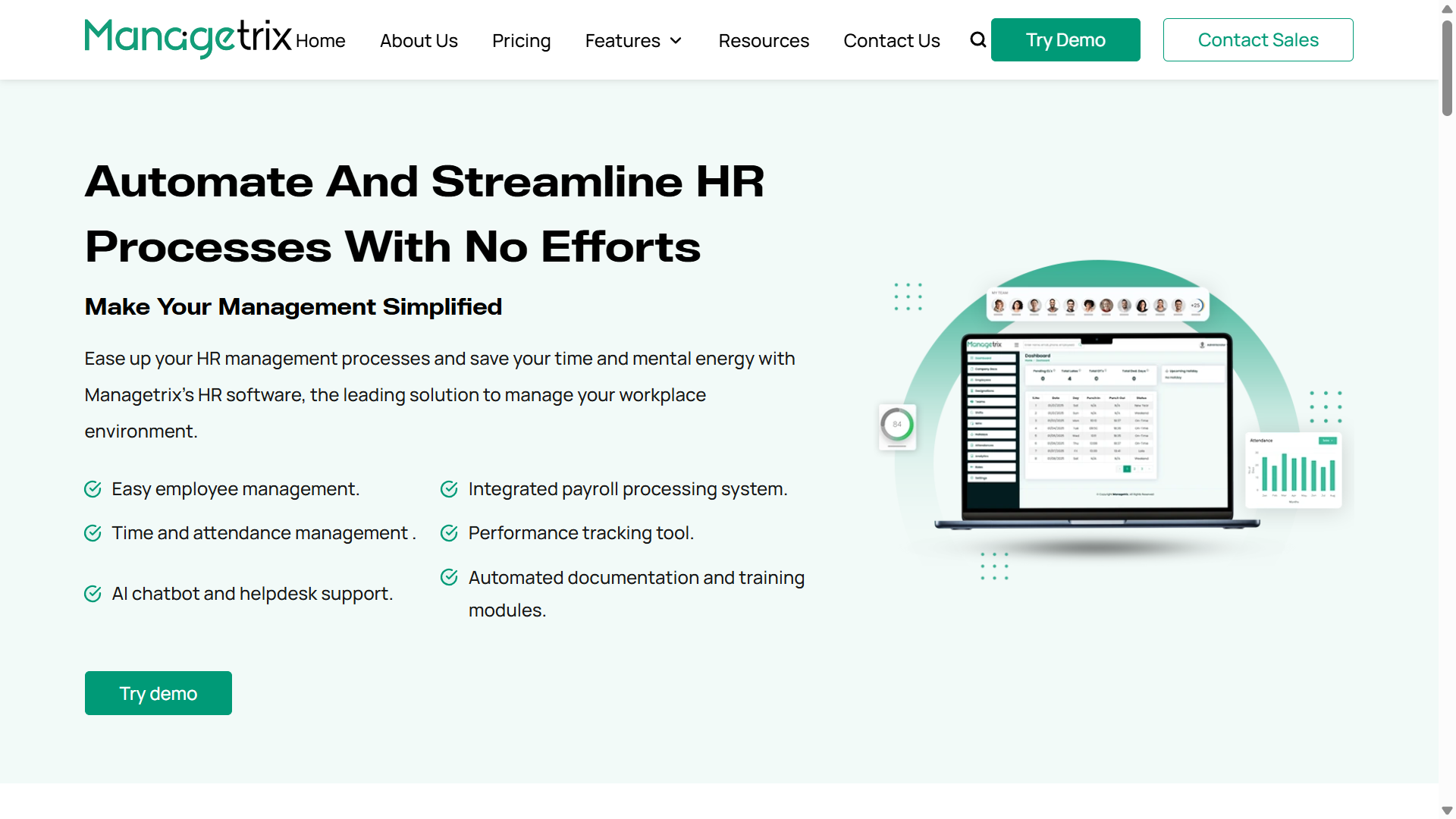Click the Contact Sales button

click(x=1258, y=39)
